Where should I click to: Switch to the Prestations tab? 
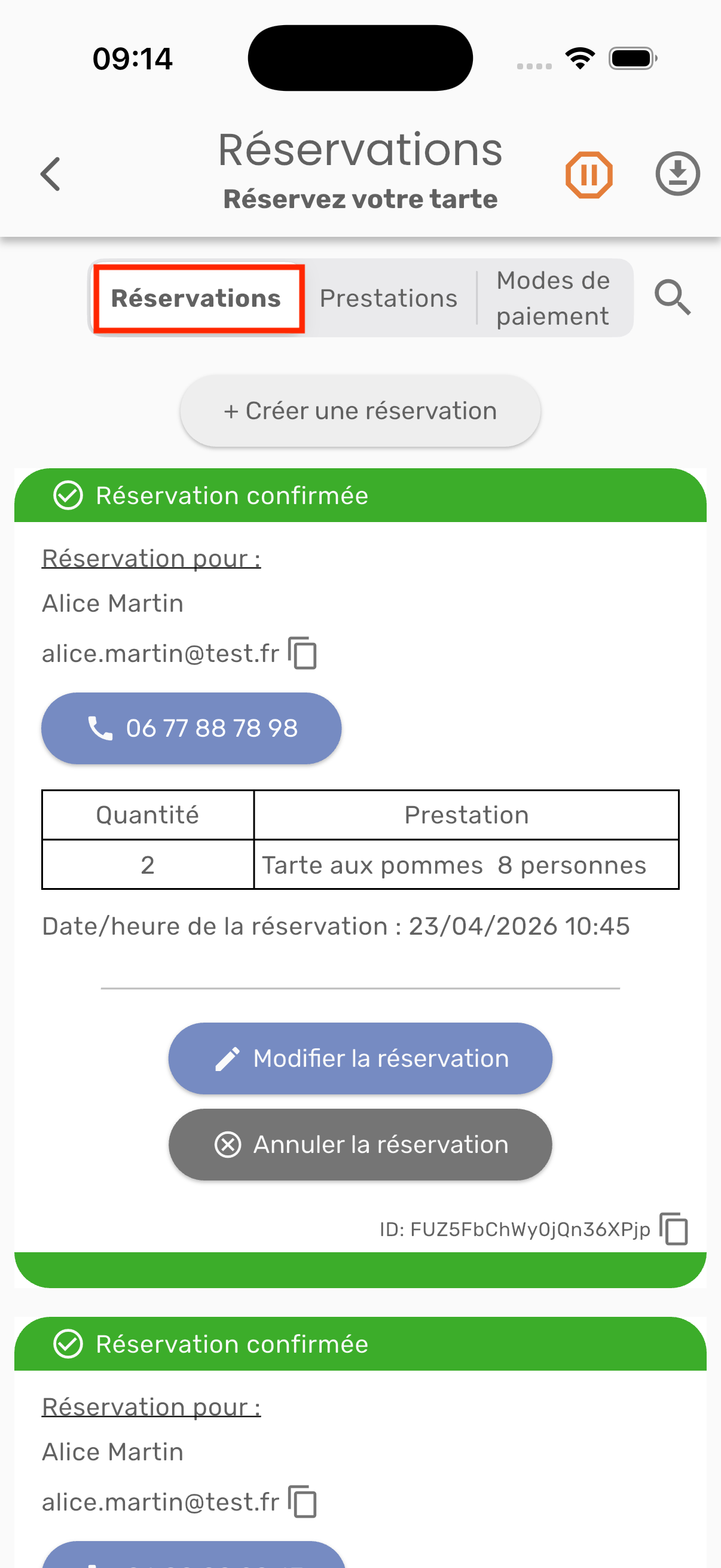[x=388, y=298]
